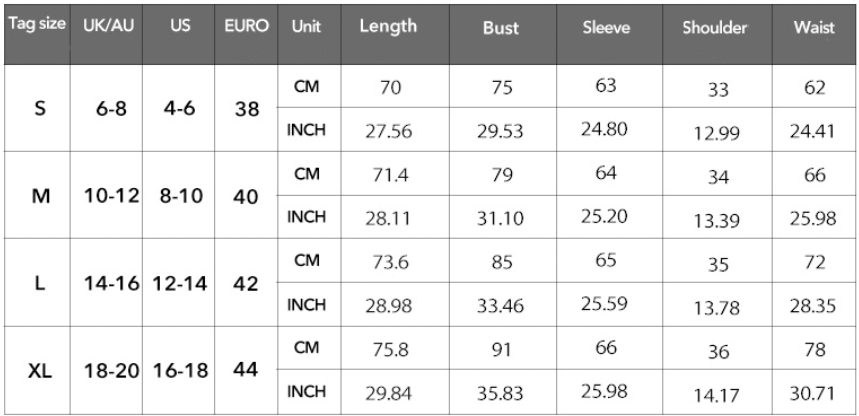The image size is (859, 416).
Task: Select the Sleeve column header
Action: click(606, 28)
